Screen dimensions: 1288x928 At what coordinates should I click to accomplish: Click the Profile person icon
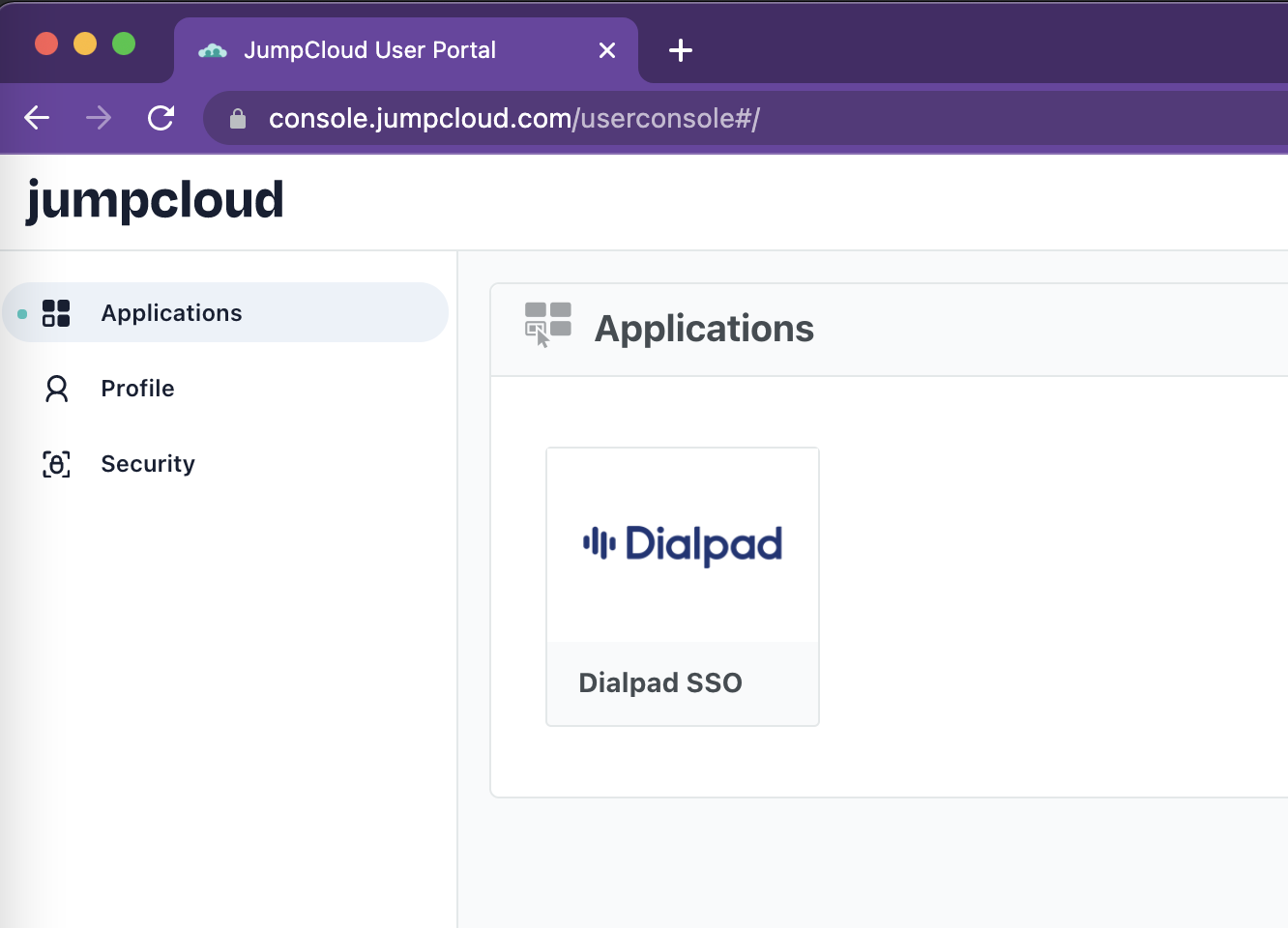[x=57, y=389]
